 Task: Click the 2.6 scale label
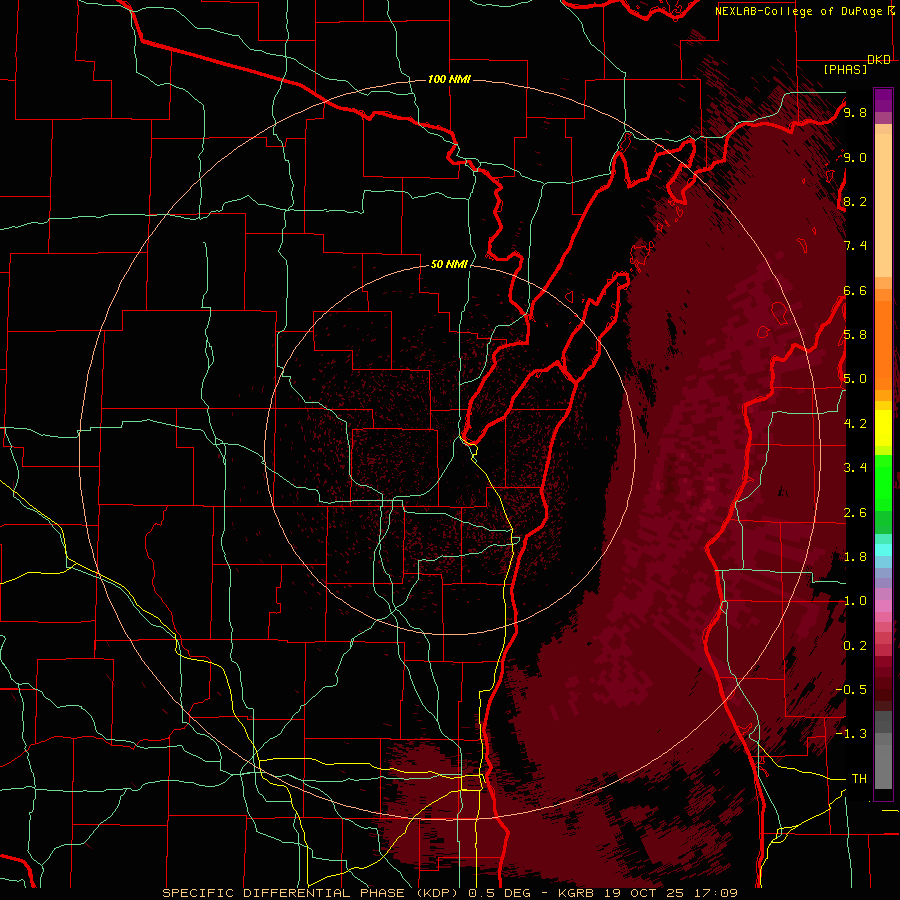click(855, 513)
